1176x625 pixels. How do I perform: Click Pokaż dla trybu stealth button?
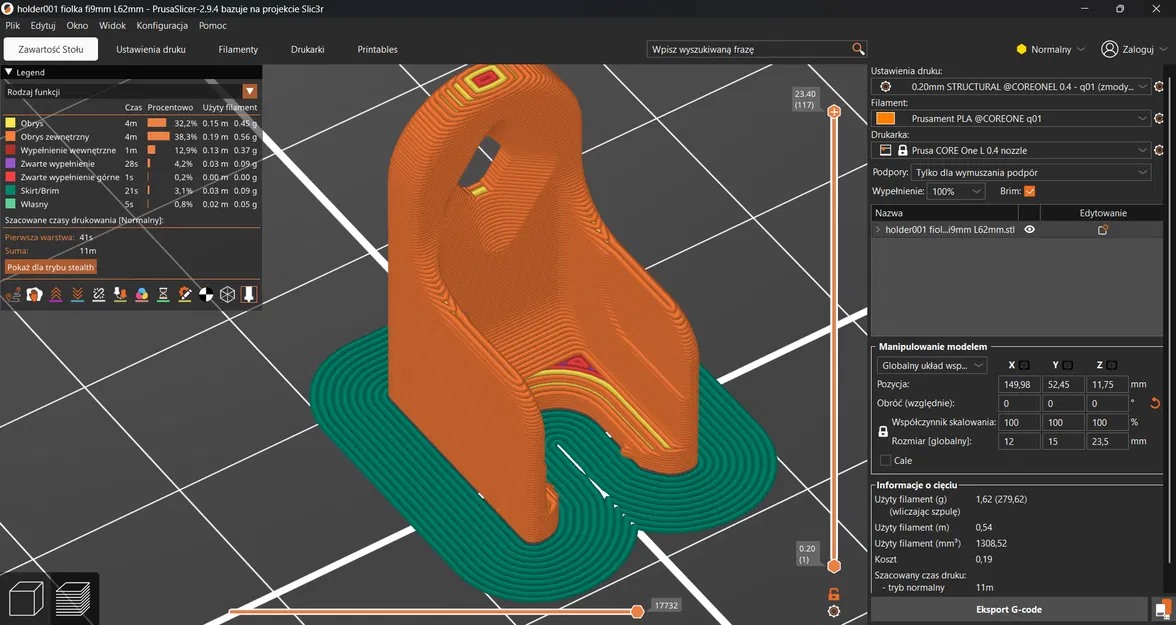[x=51, y=267]
